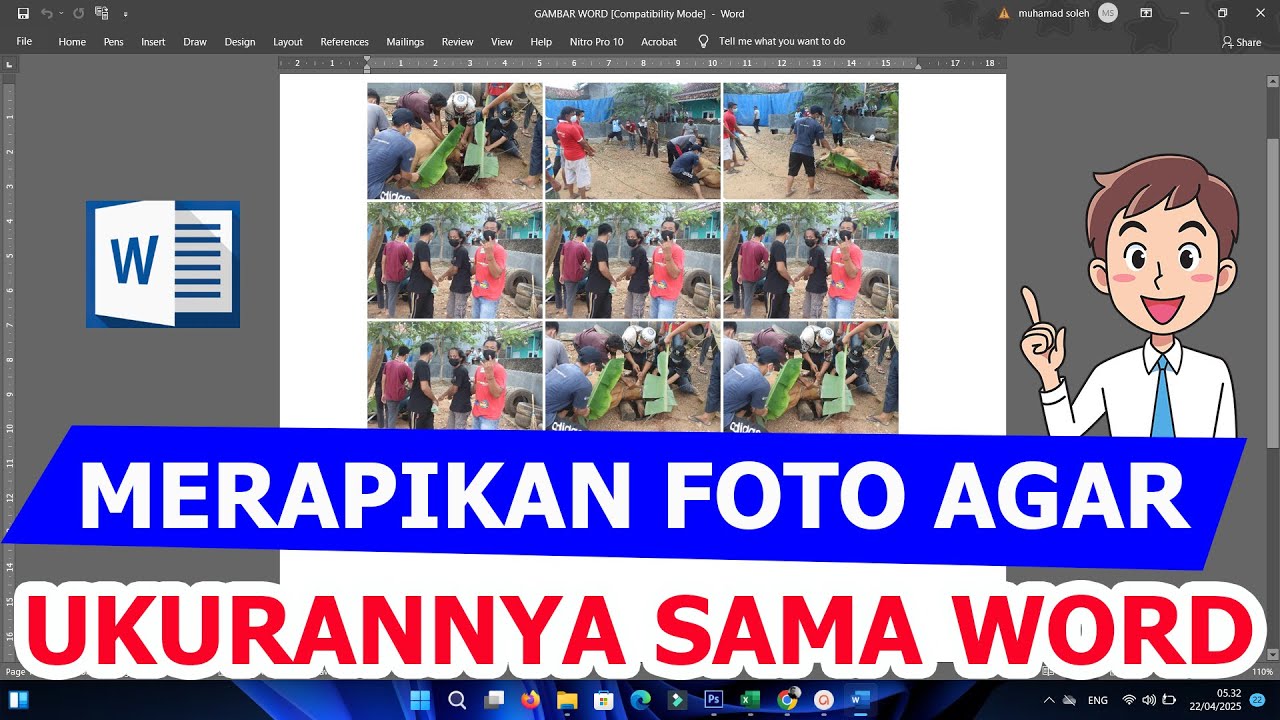Click the tab stop selector at ruler corner
This screenshot has width=1280, height=720.
tap(9, 64)
